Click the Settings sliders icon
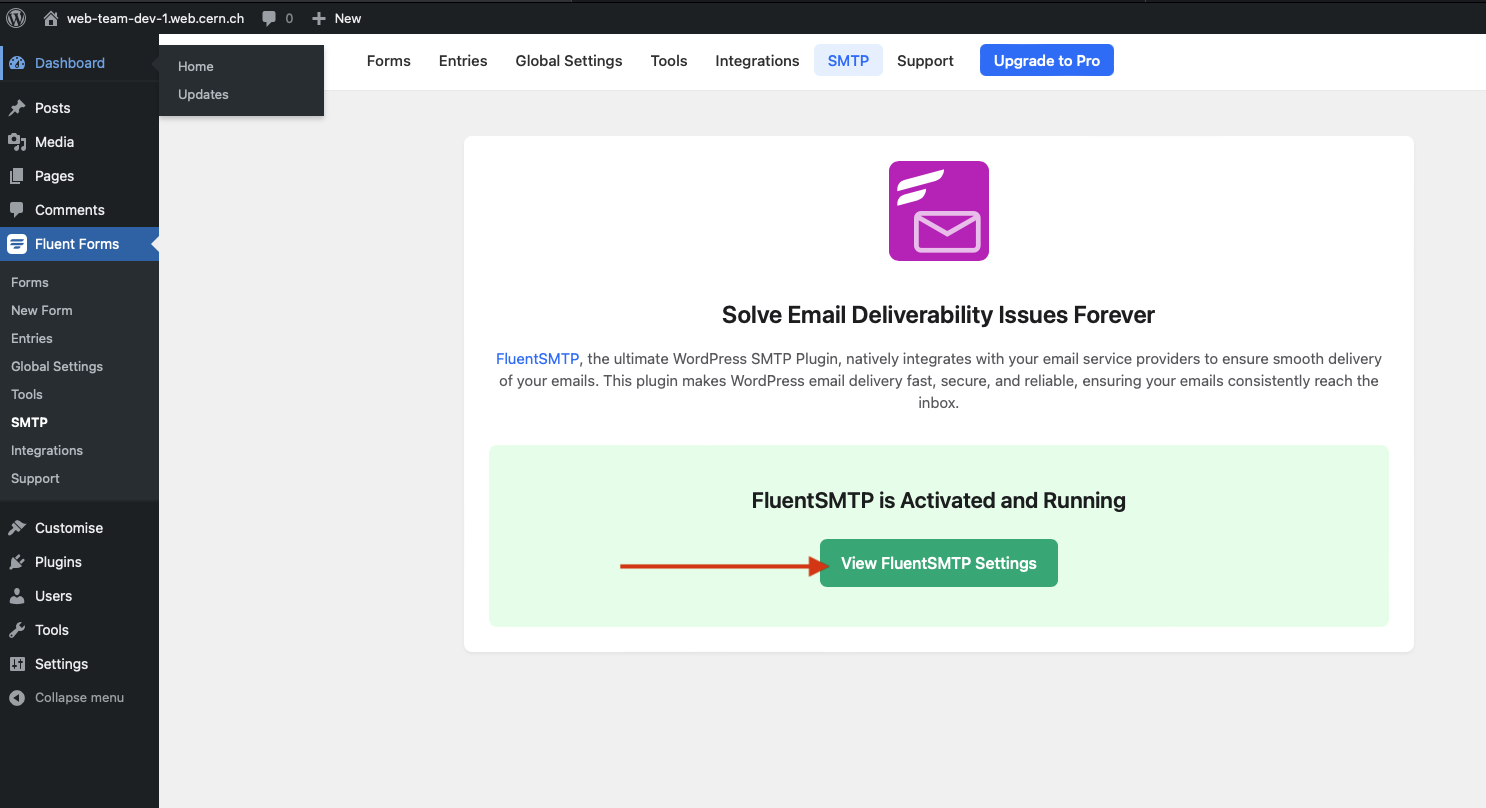Image resolution: width=1486 pixels, height=808 pixels. [x=17, y=664]
